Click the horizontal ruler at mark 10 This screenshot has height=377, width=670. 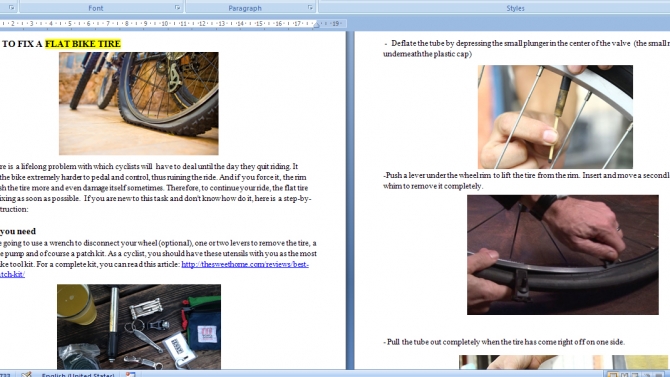click(165, 24)
